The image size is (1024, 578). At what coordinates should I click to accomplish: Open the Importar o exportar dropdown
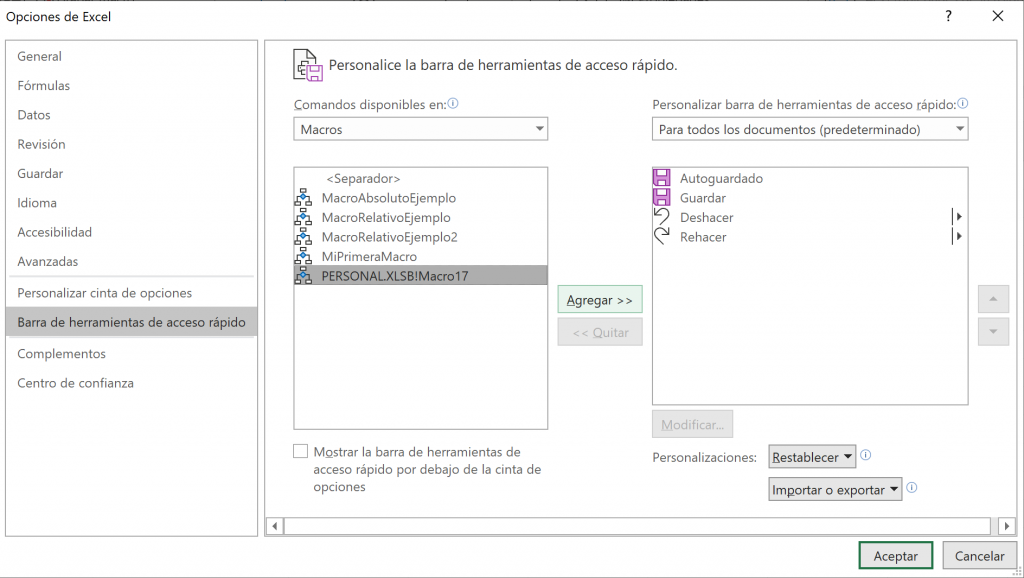(x=835, y=489)
